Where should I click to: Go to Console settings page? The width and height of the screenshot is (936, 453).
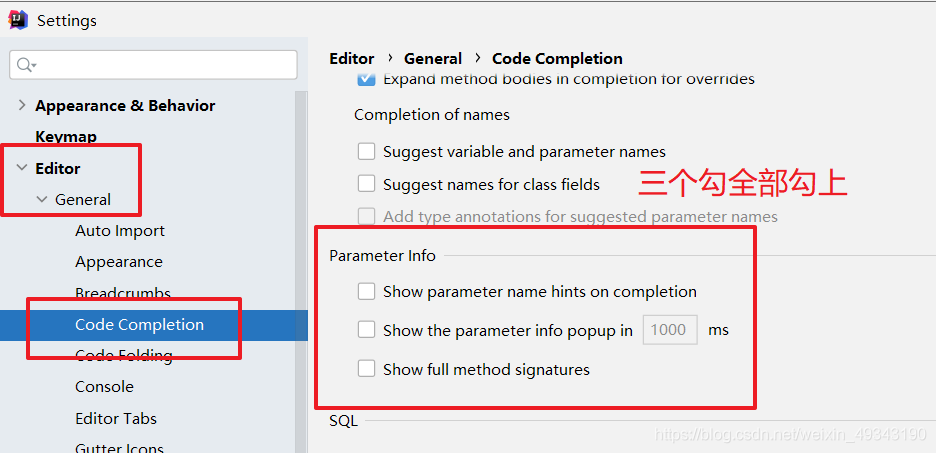coord(104,387)
